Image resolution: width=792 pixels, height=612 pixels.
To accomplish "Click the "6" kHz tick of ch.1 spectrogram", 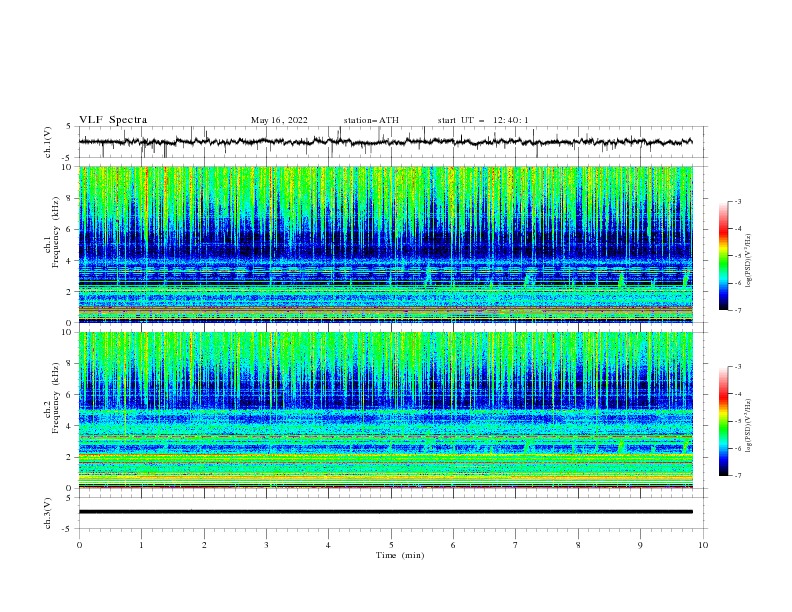I will click(x=71, y=229).
